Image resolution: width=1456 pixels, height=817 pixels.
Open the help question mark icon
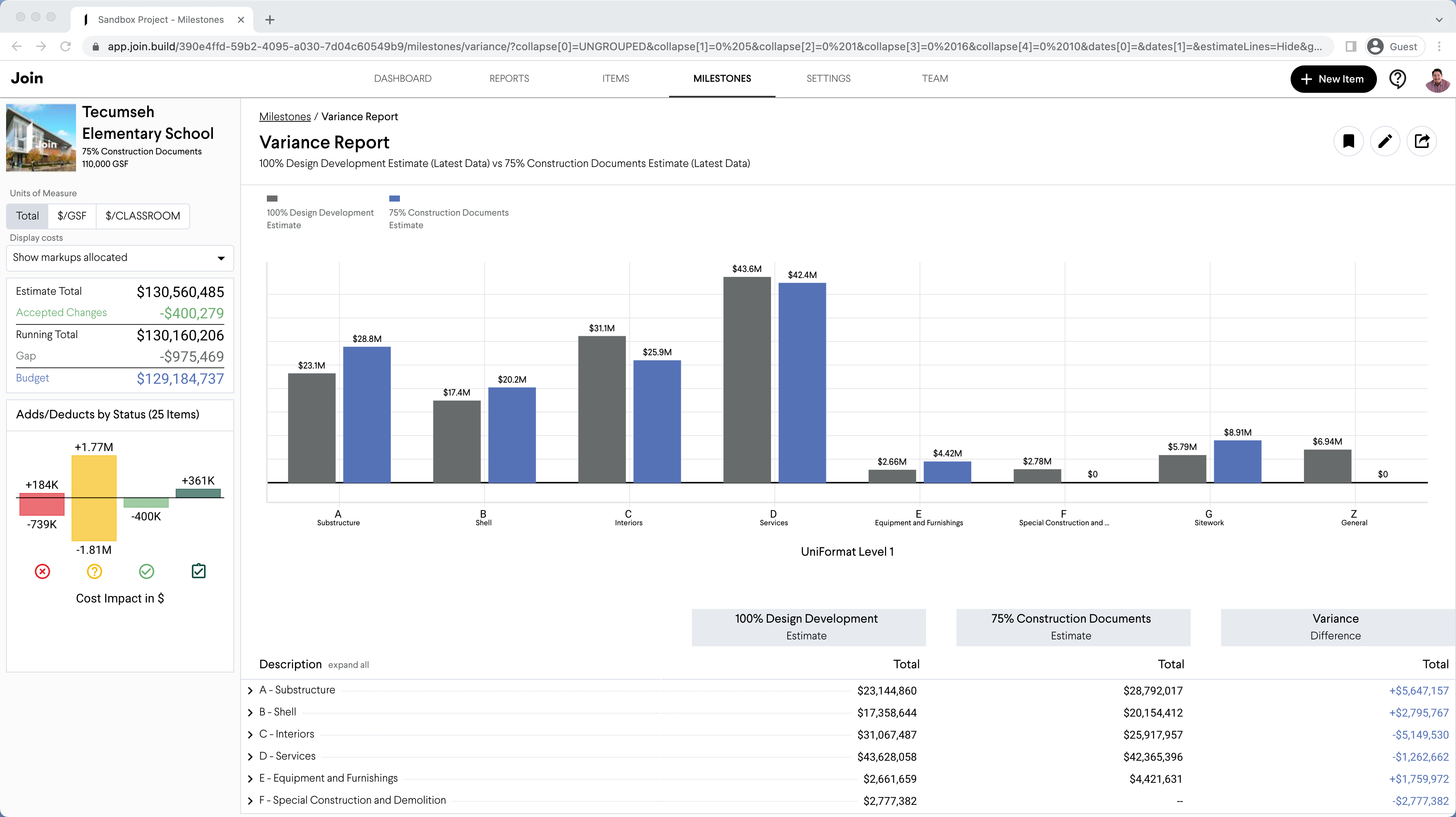[x=1398, y=79]
